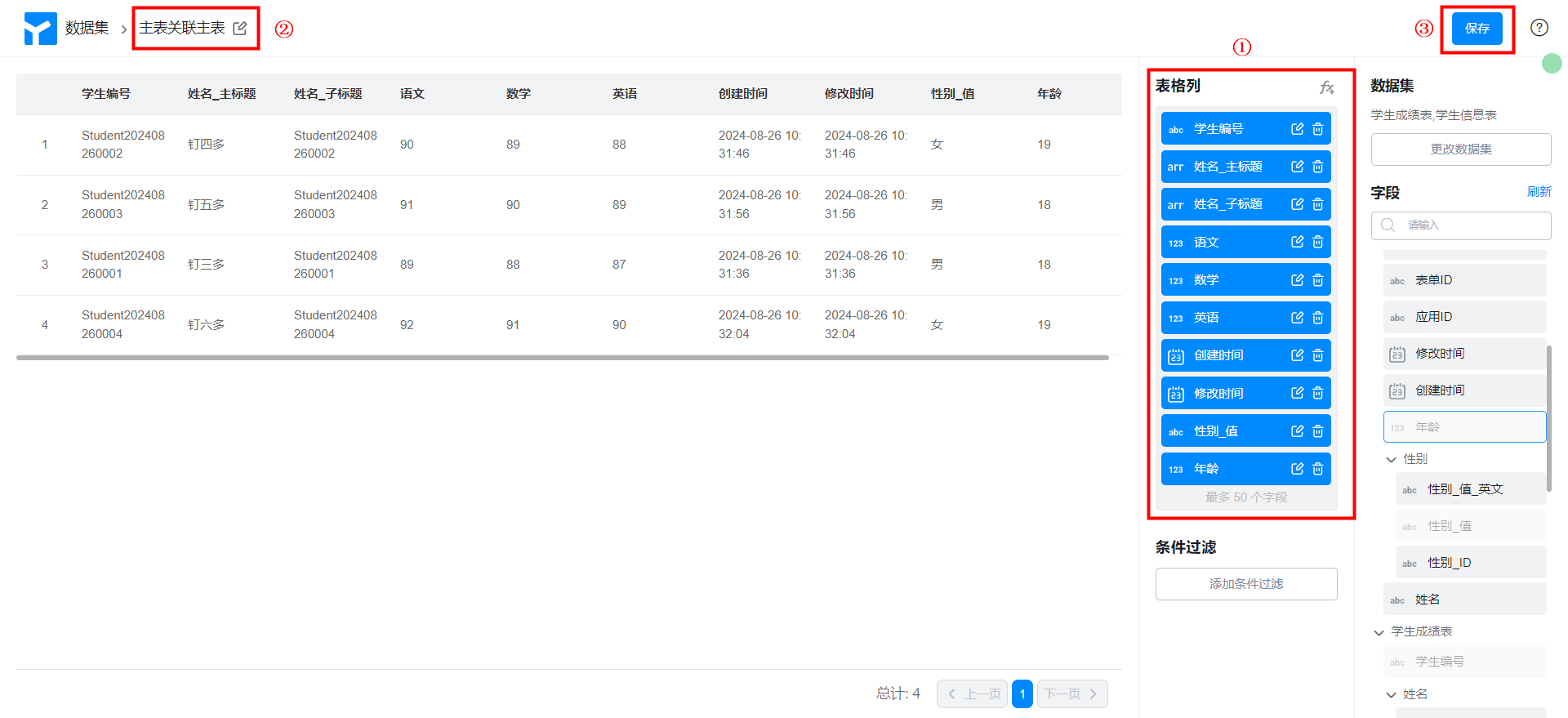Go to 数据集 breadcrumb
This screenshot has width=1568, height=718.
(x=87, y=29)
